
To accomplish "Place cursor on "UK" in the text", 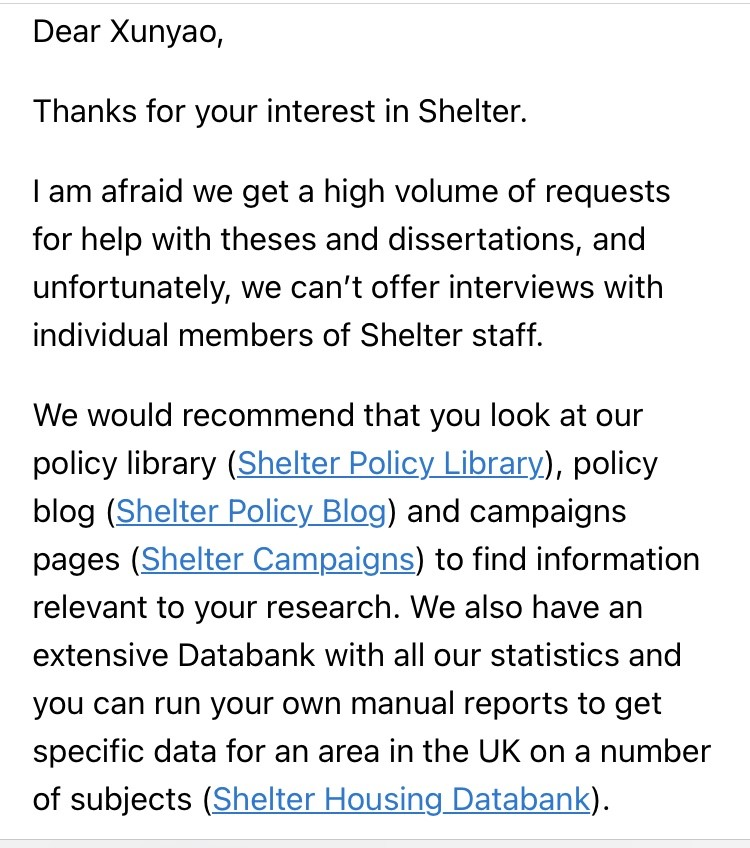I will pyautogui.click(x=497, y=751).
